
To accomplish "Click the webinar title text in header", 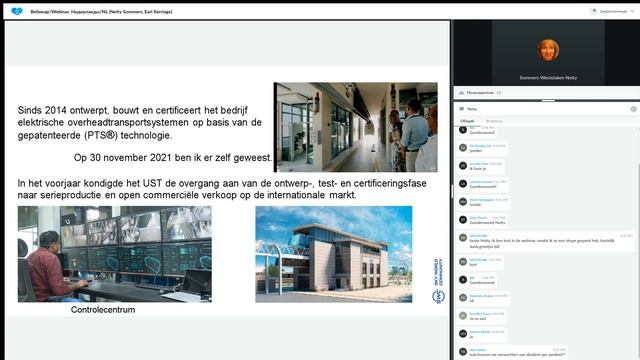I will click(x=101, y=12).
